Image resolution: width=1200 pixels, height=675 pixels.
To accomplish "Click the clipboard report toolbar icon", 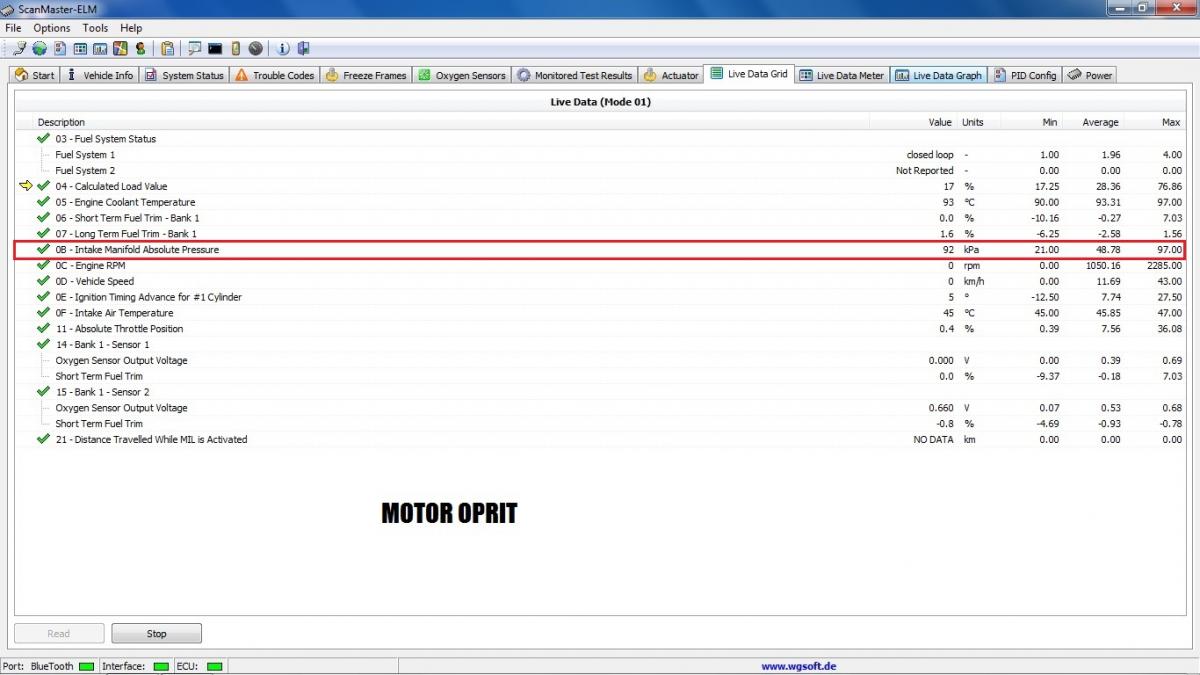I will pyautogui.click(x=167, y=48).
